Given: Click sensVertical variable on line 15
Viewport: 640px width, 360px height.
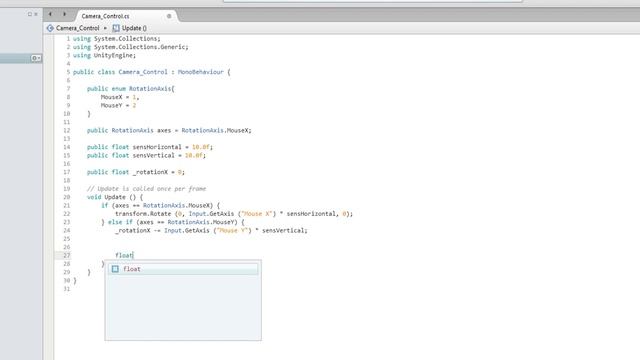Looking at the screenshot, I should pyautogui.click(x=153, y=155).
